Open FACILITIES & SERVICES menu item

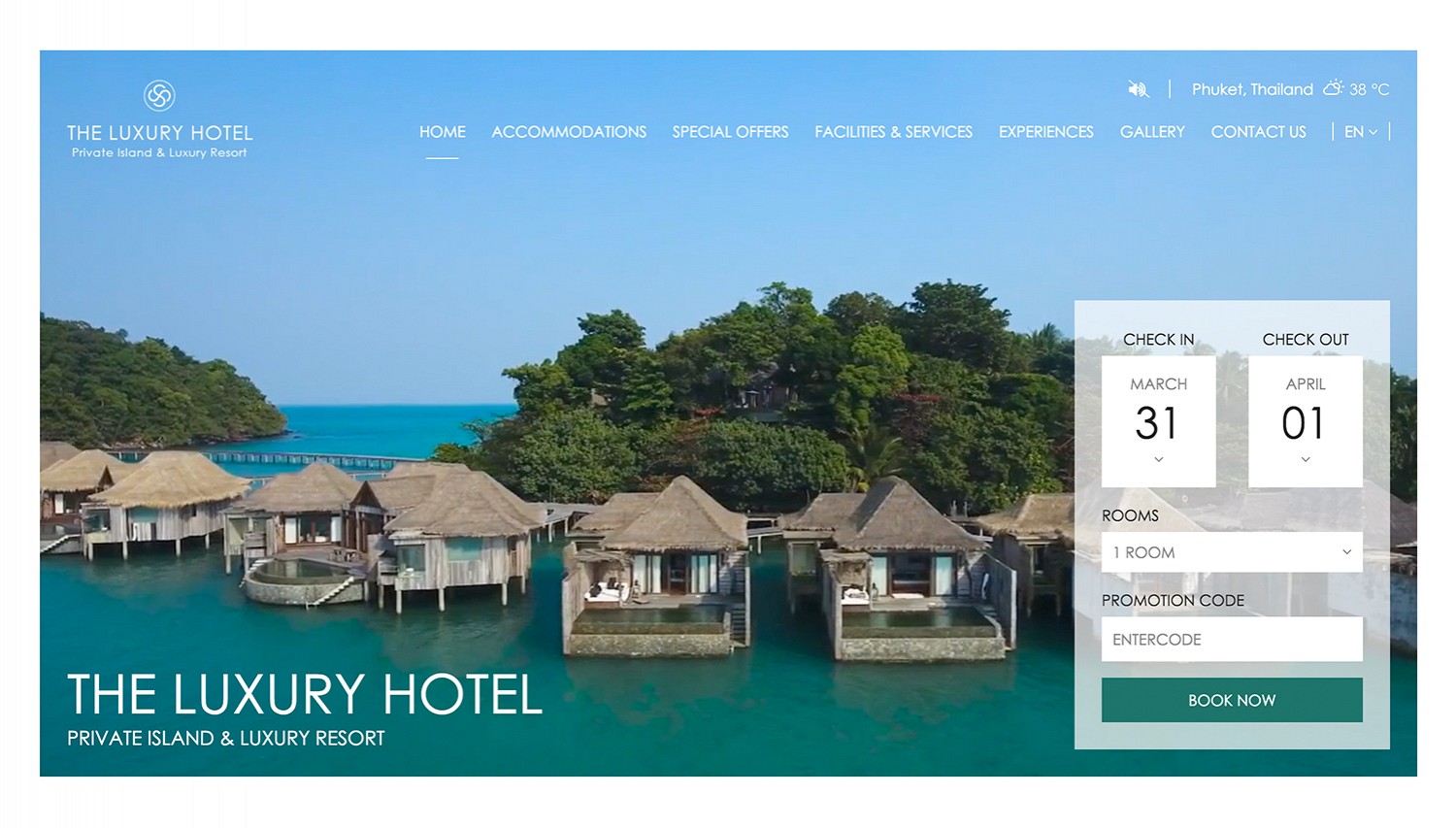[894, 132]
